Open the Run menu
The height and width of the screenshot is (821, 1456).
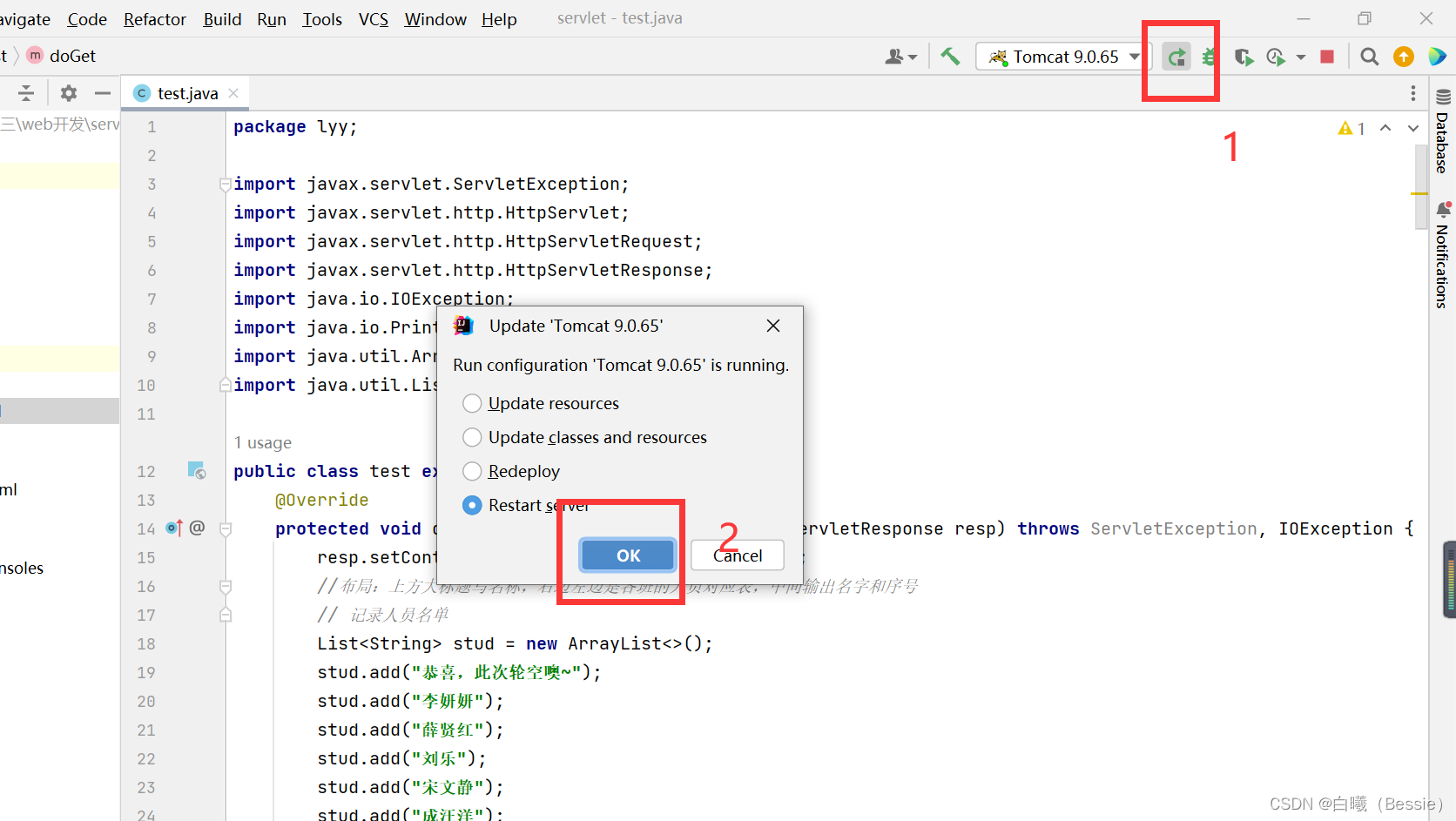[x=271, y=19]
